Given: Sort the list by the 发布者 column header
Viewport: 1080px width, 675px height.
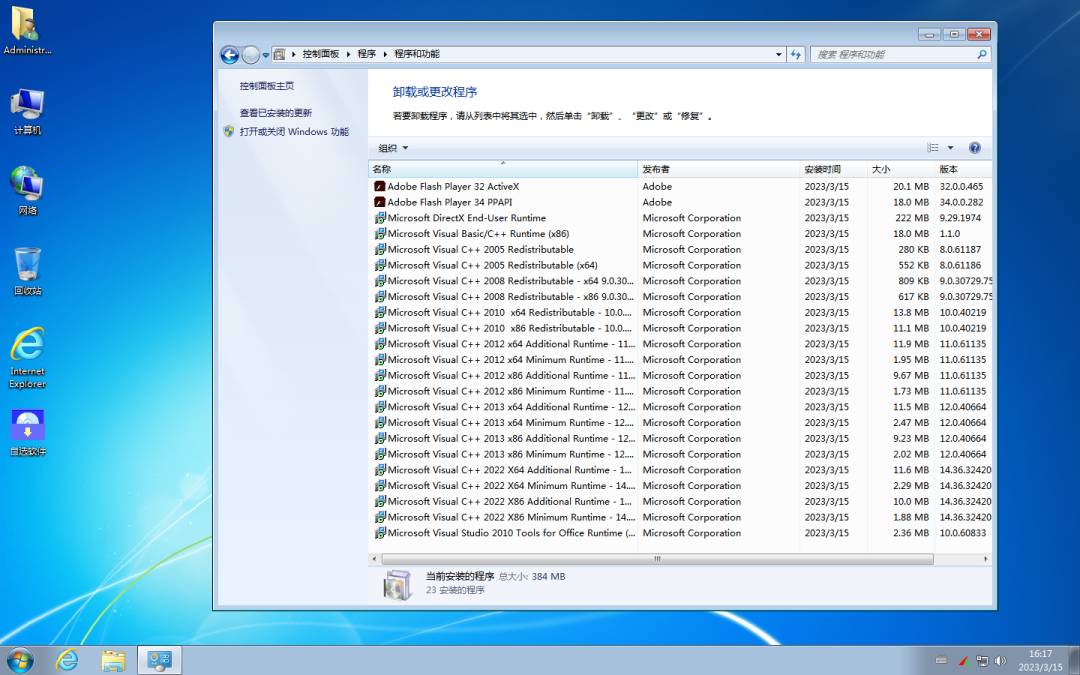Looking at the screenshot, I should 718,169.
